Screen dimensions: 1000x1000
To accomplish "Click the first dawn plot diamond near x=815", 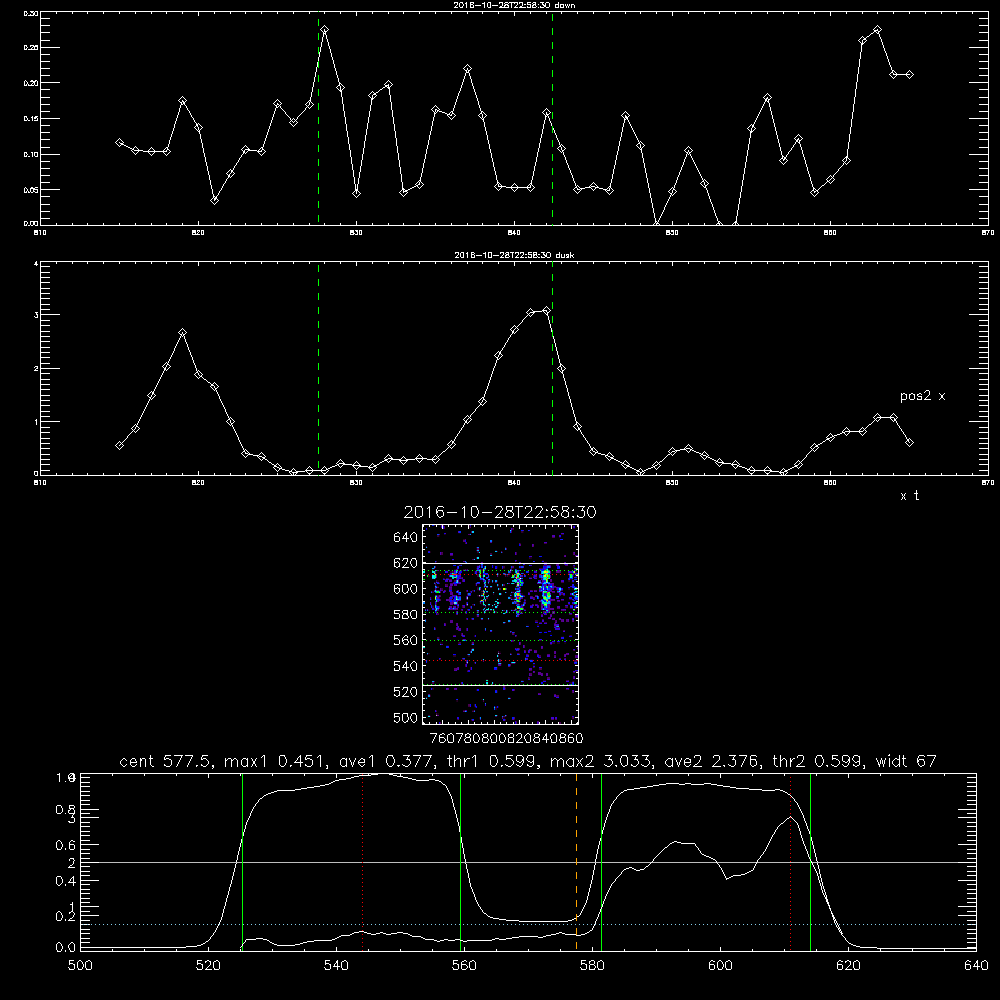I will [119, 142].
